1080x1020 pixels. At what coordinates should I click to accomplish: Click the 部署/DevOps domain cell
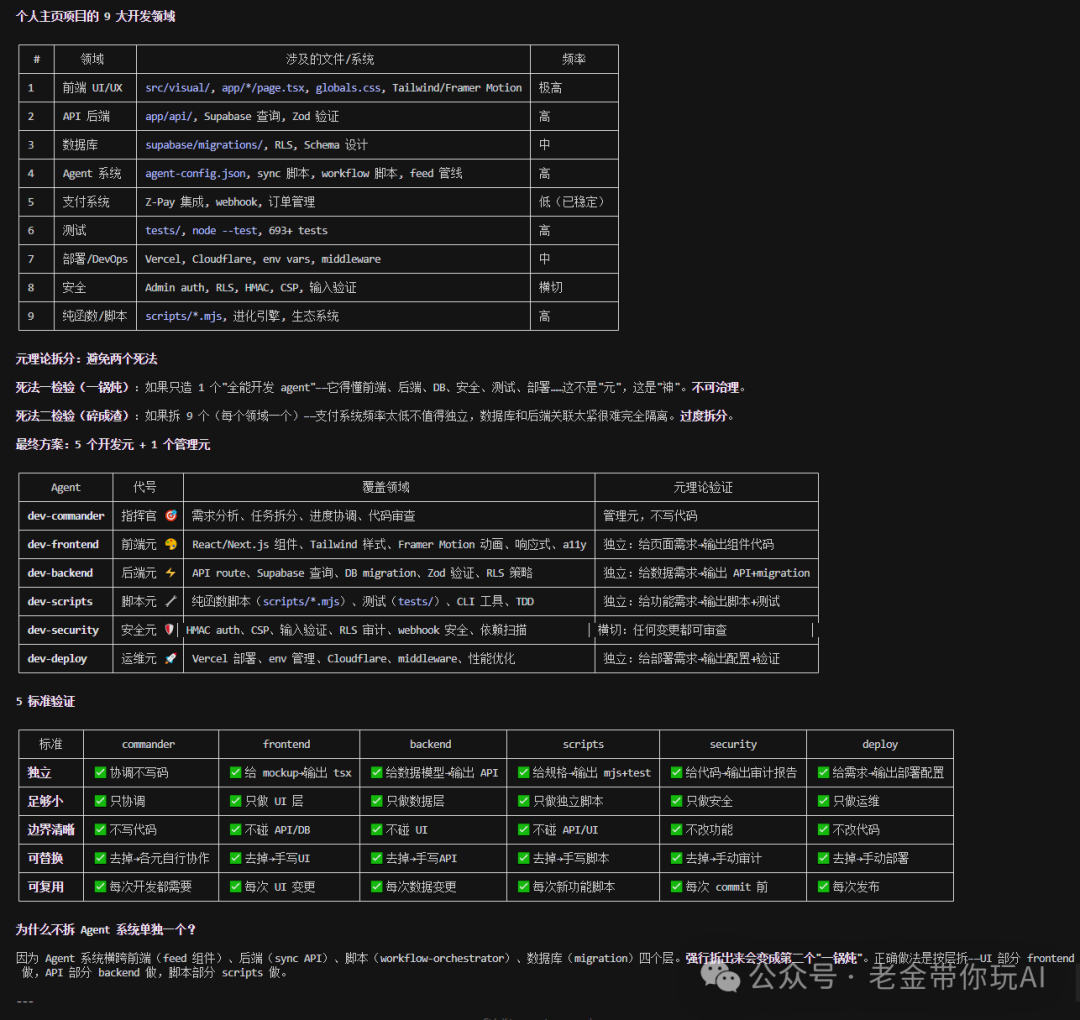[94, 259]
